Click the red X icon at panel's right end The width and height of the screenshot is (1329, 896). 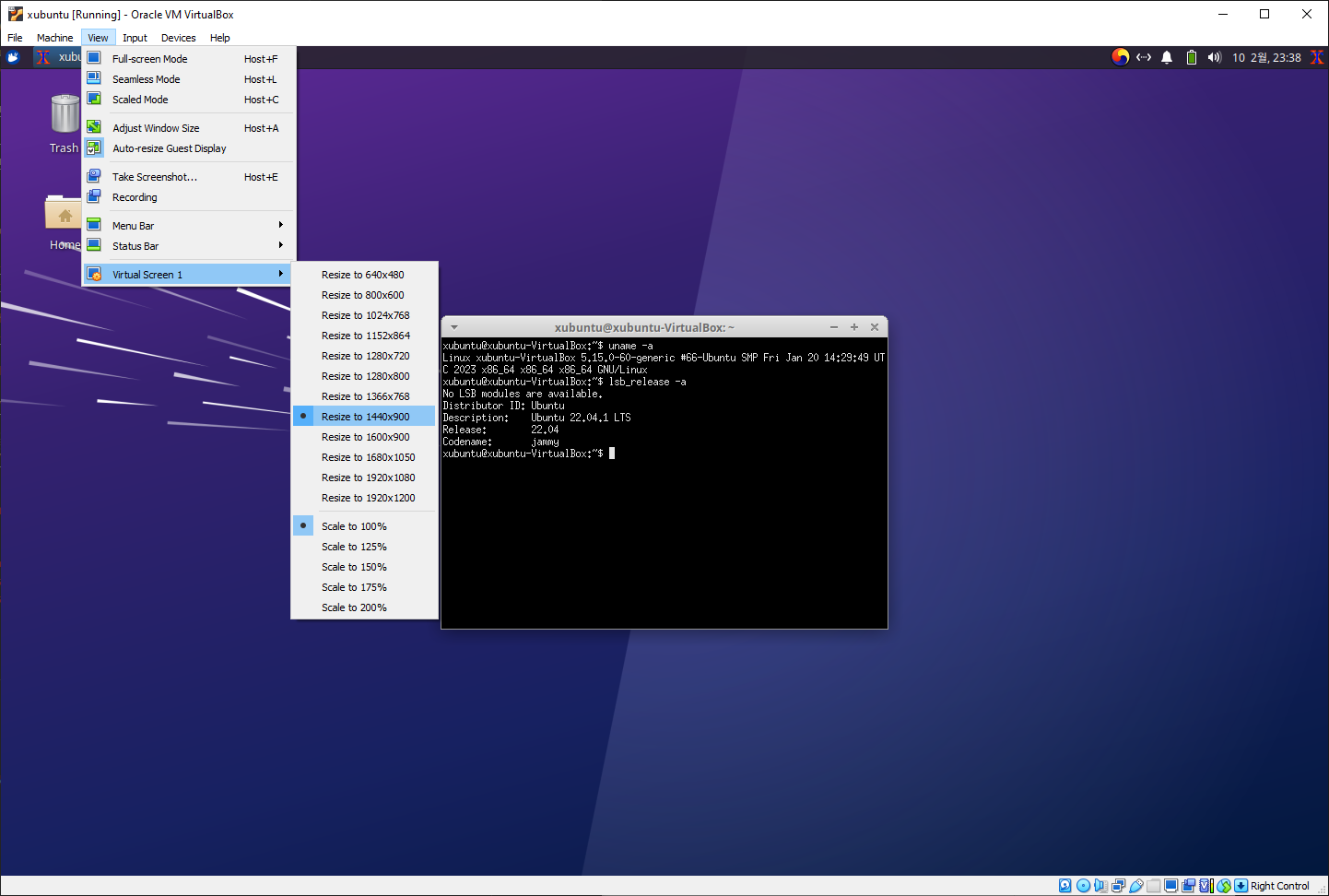(x=1317, y=57)
